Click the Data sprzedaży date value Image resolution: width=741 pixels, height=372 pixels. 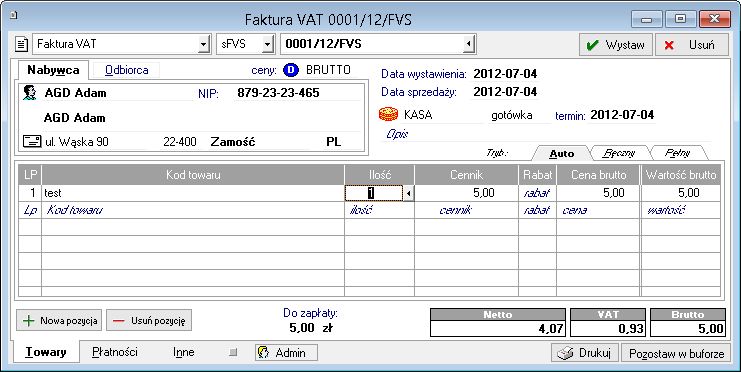pyautogui.click(x=505, y=92)
